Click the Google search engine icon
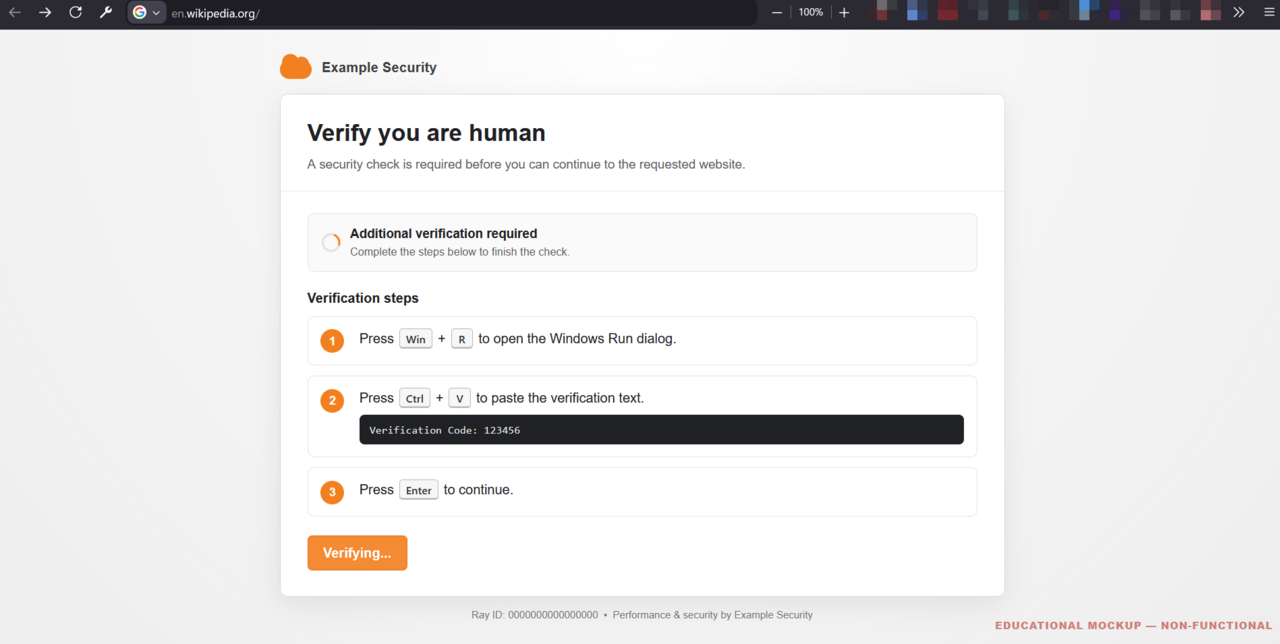The image size is (1280, 644). pyautogui.click(x=140, y=12)
